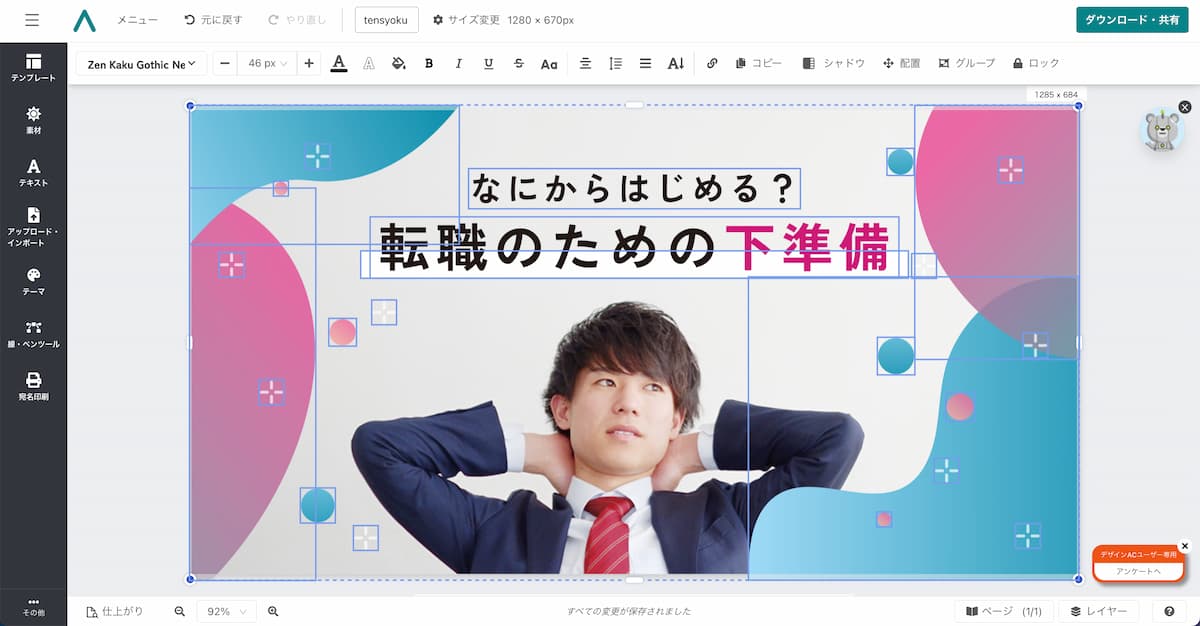Select なにからはじめる？ text box
This screenshot has height=626, width=1200.
[635, 188]
